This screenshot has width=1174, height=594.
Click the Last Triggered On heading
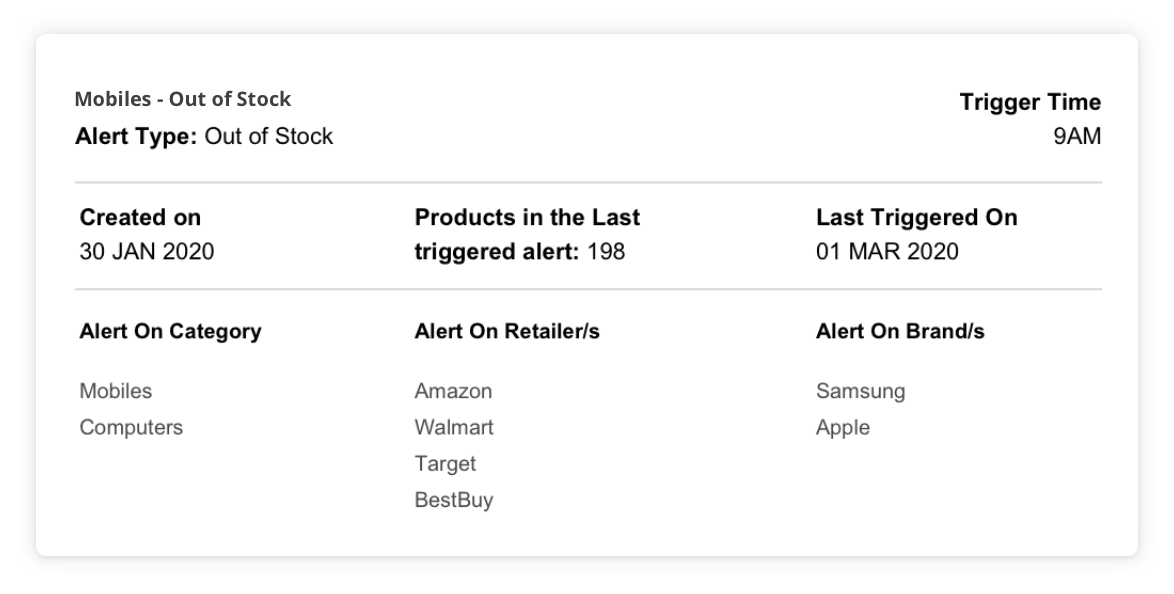(916, 217)
